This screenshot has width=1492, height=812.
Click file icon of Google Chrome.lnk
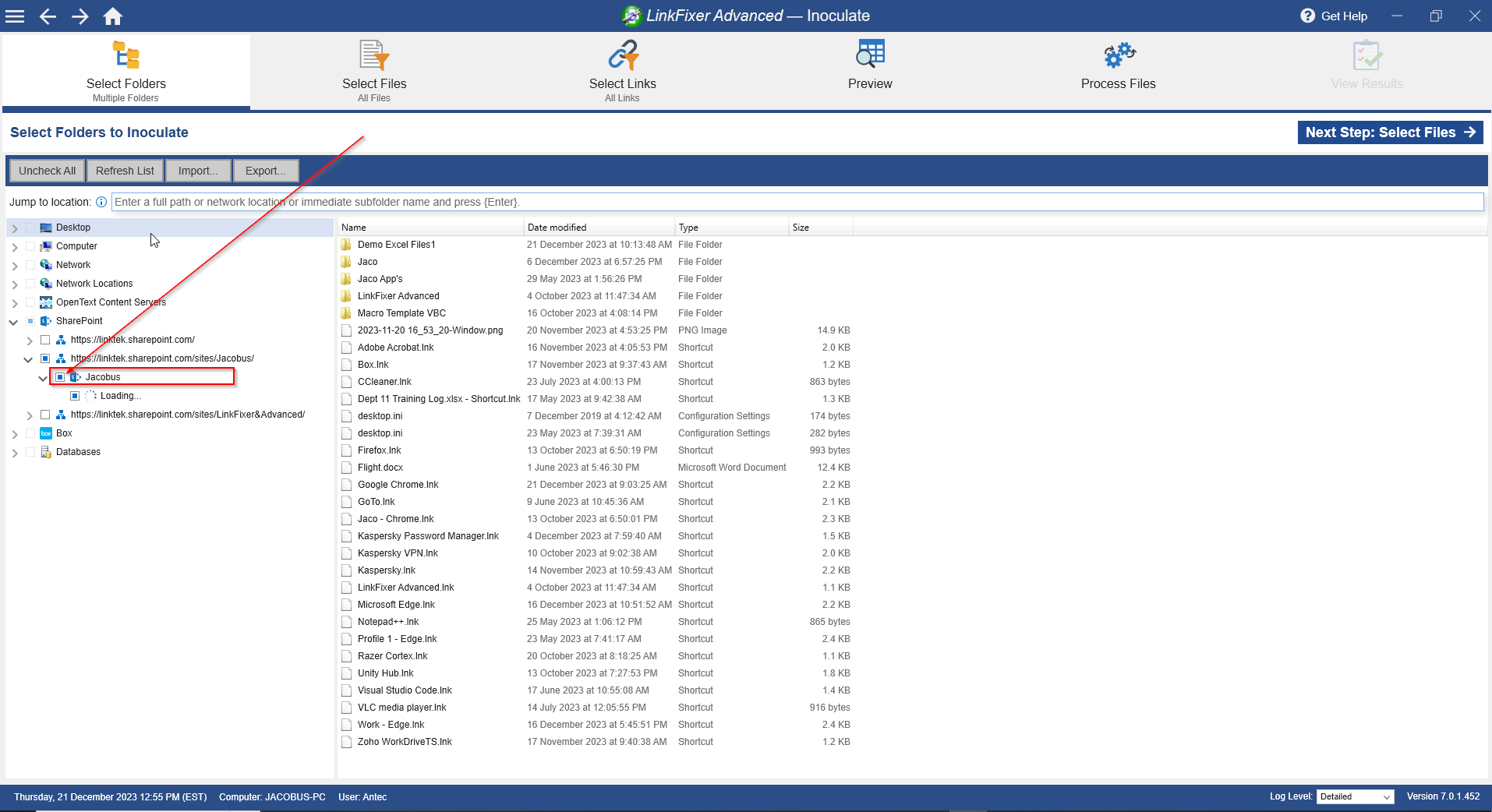(x=346, y=485)
